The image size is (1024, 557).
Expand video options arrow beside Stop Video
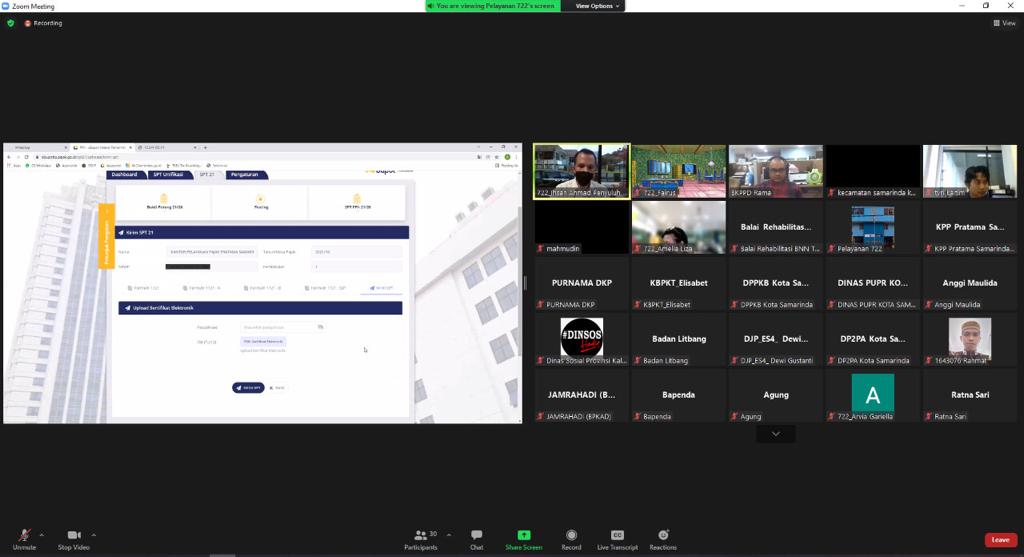94,534
